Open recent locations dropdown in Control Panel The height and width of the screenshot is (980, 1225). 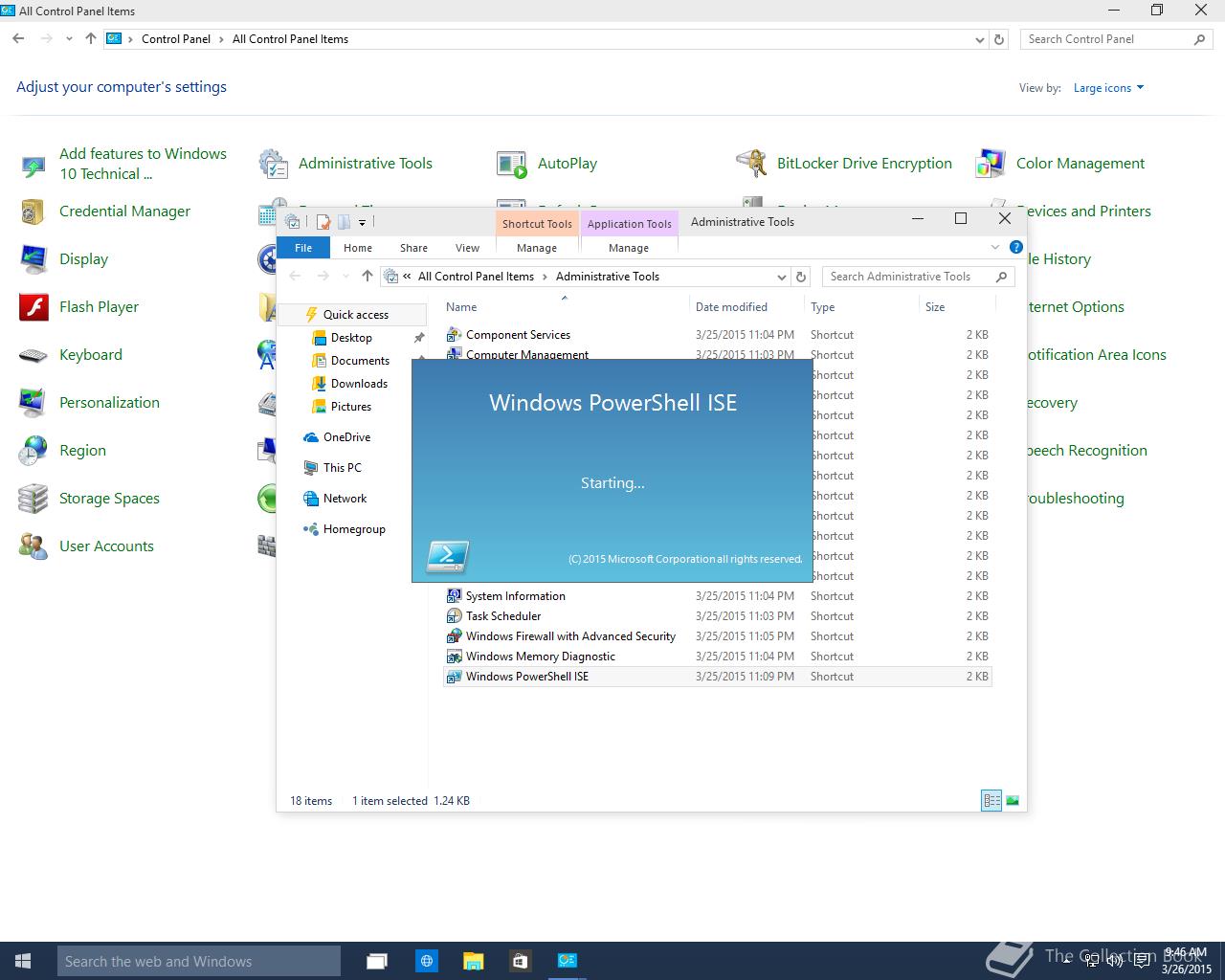point(69,39)
